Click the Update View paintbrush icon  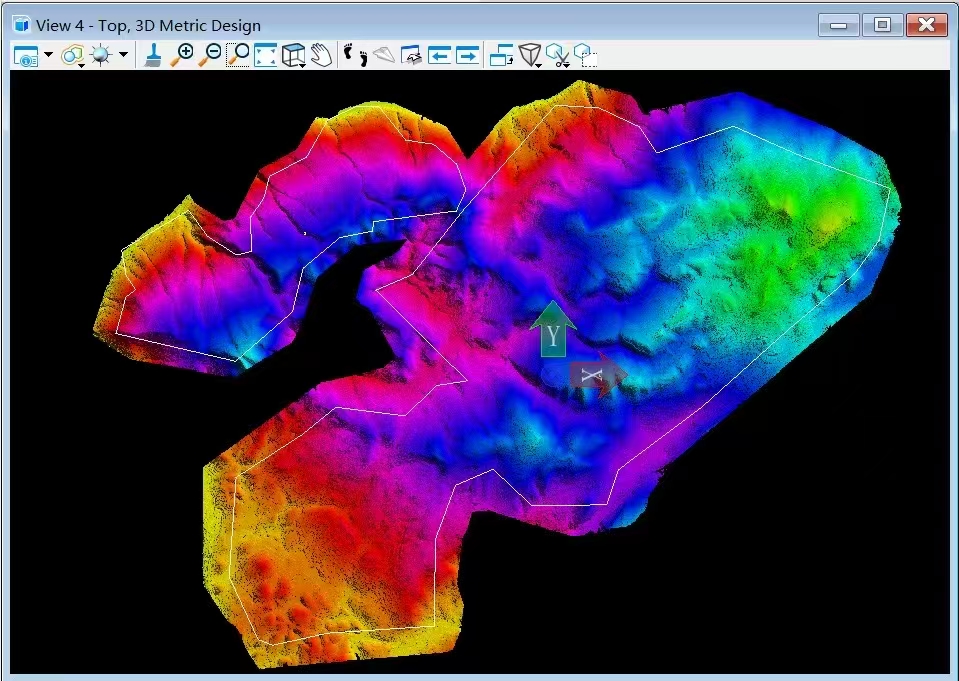point(152,55)
